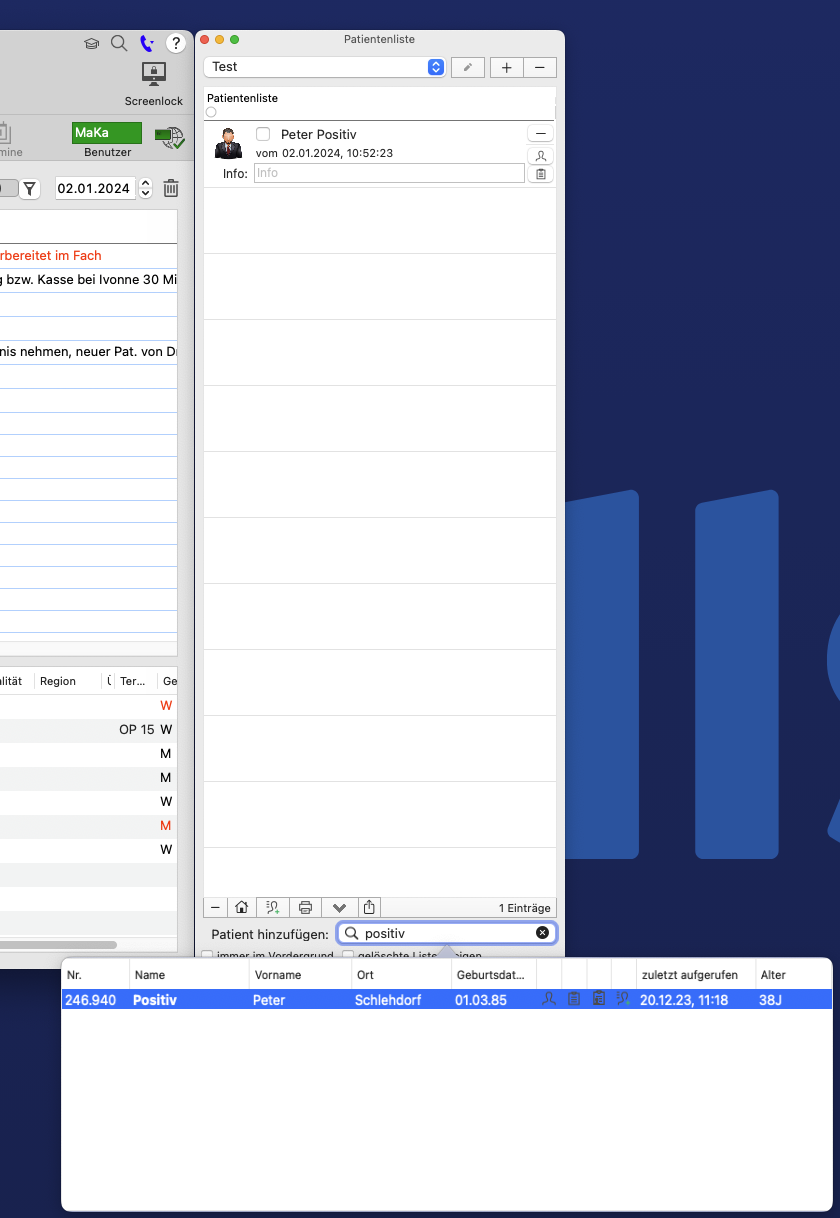Click the share export icon

tap(369, 907)
